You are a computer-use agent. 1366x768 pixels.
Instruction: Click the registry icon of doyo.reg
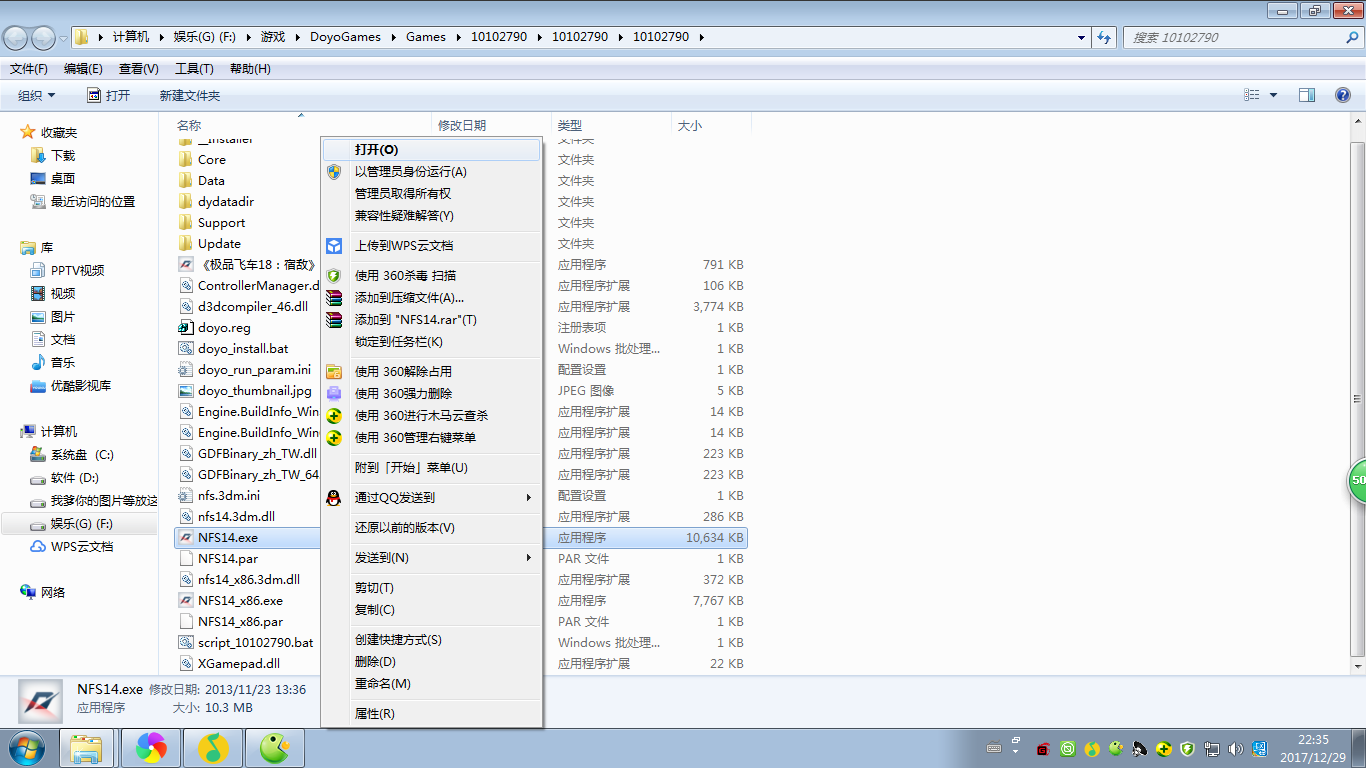pyautogui.click(x=185, y=327)
